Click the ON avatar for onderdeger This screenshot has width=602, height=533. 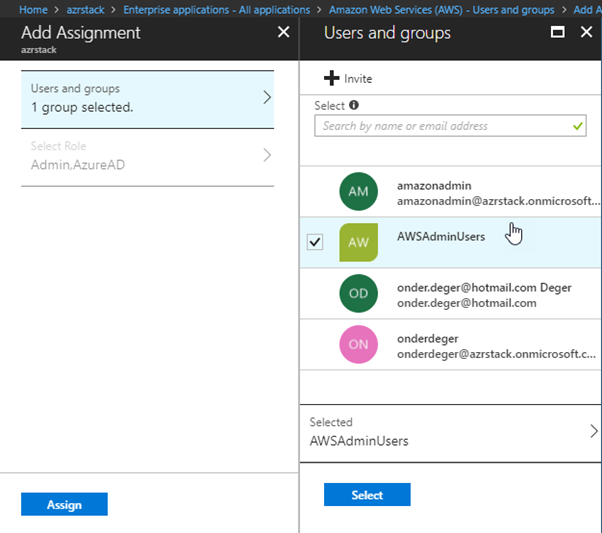pyautogui.click(x=358, y=344)
